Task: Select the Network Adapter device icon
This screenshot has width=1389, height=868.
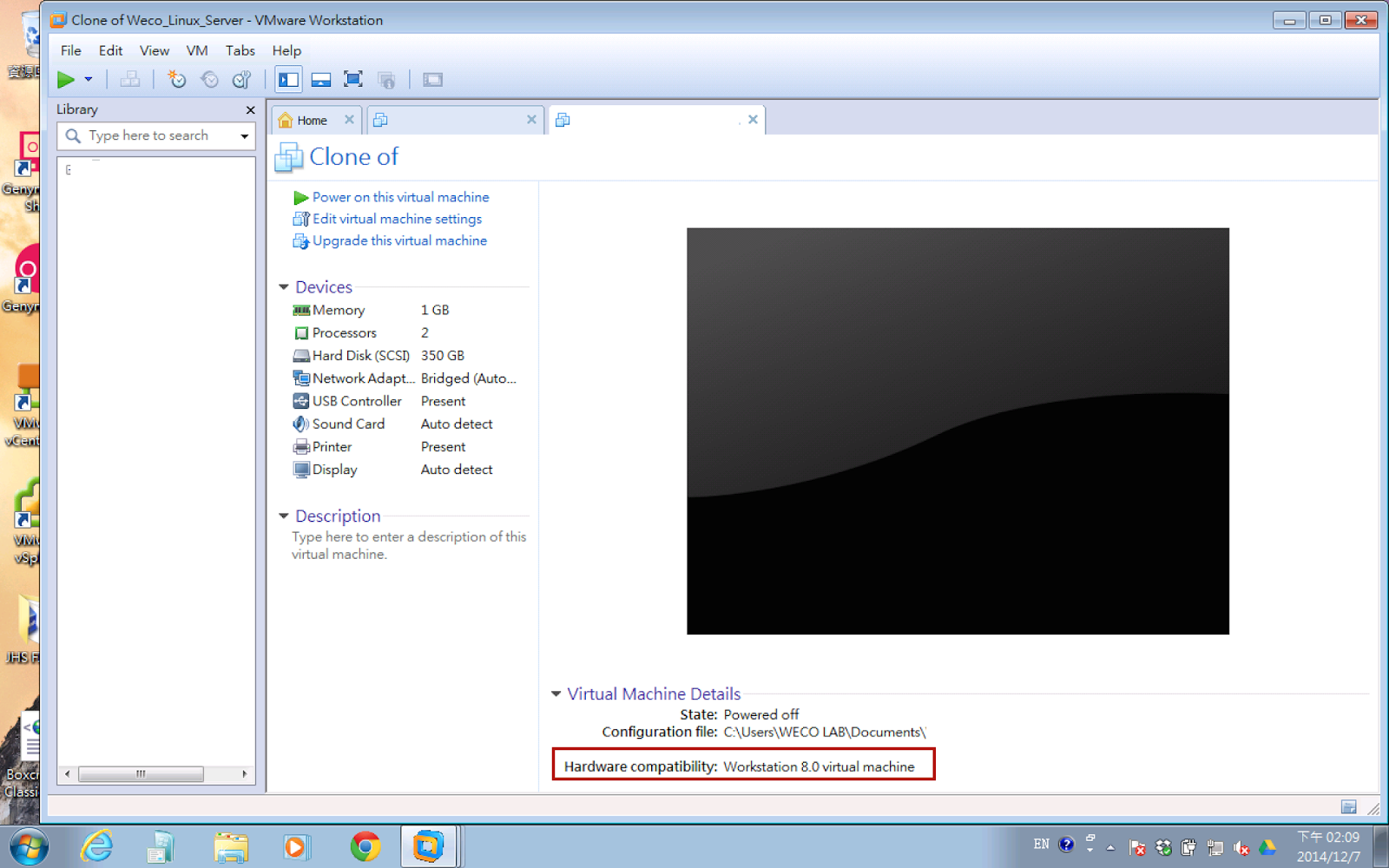Action: pos(301,378)
